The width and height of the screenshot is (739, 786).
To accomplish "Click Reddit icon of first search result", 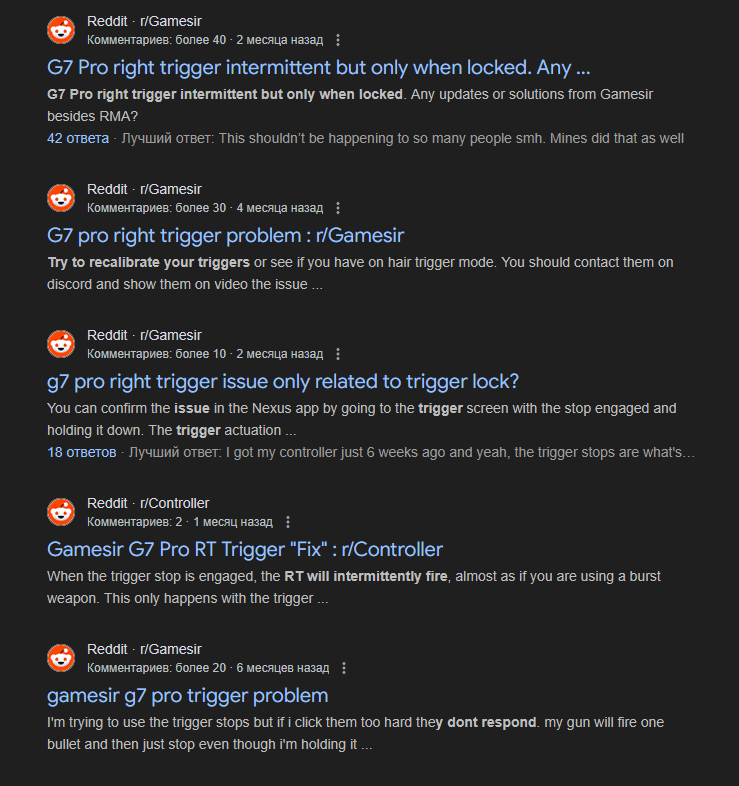I will [x=61, y=30].
